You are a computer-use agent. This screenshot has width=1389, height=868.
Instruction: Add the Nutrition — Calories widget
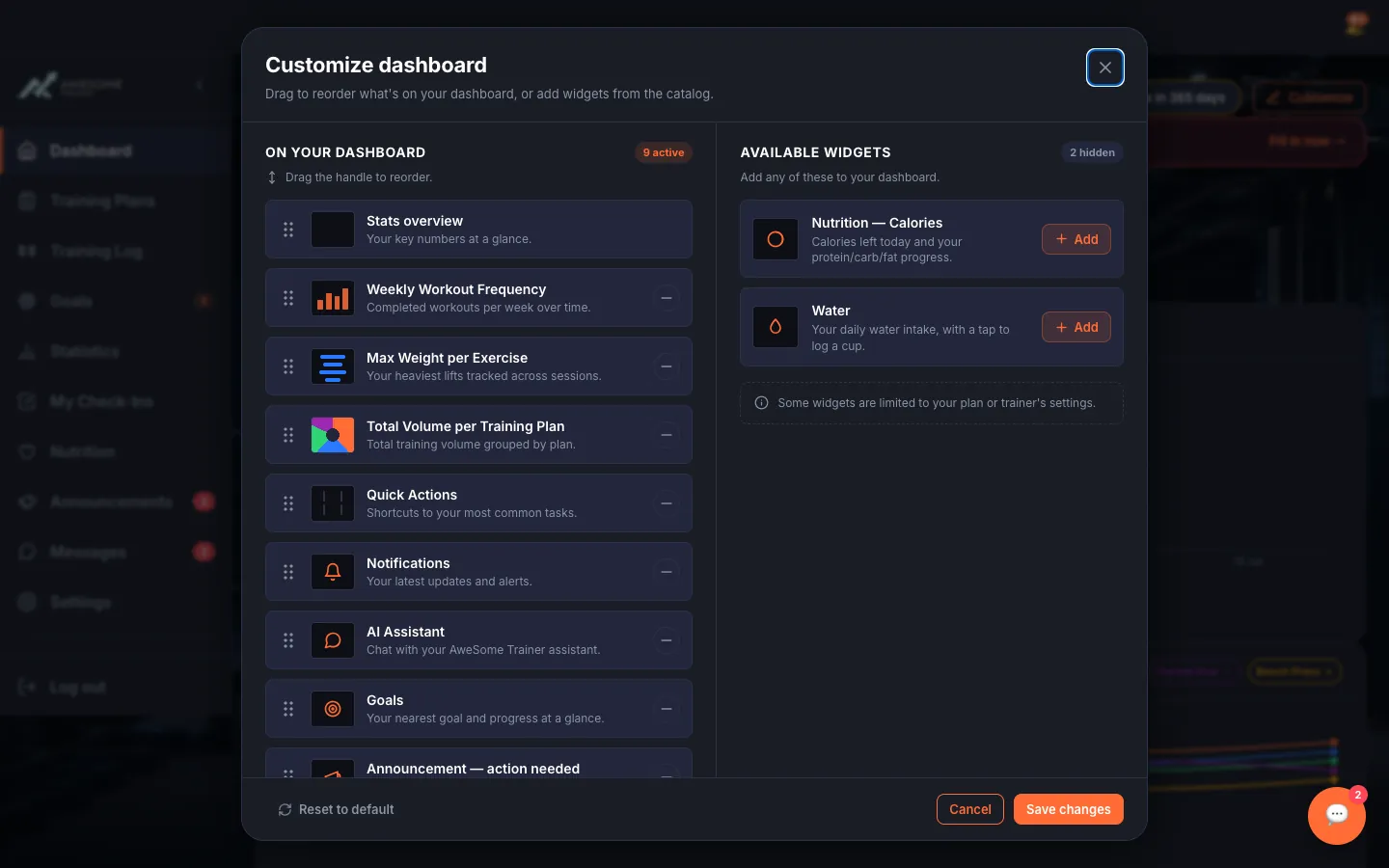coord(1076,239)
